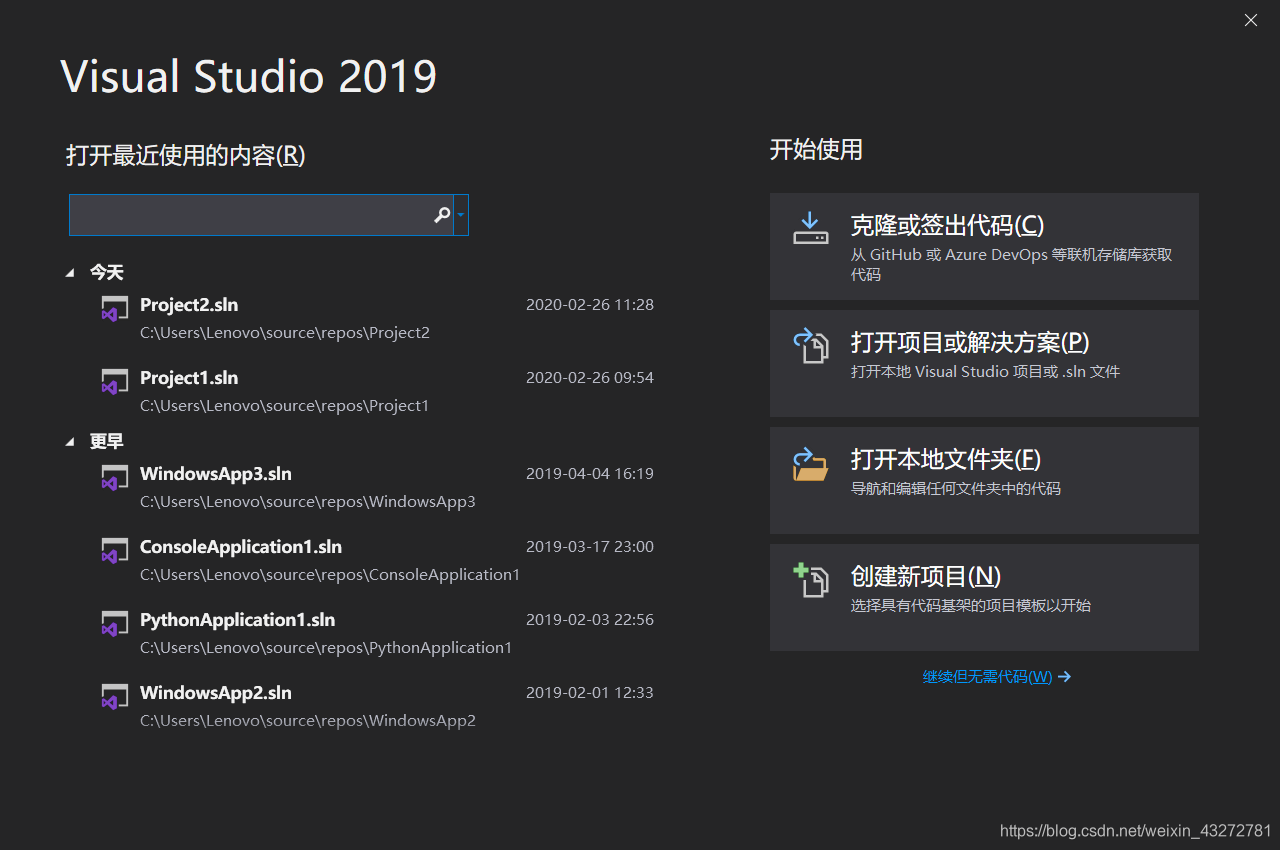Click the date 2019-04-04 16:19
This screenshot has height=850, width=1280.
click(590, 474)
